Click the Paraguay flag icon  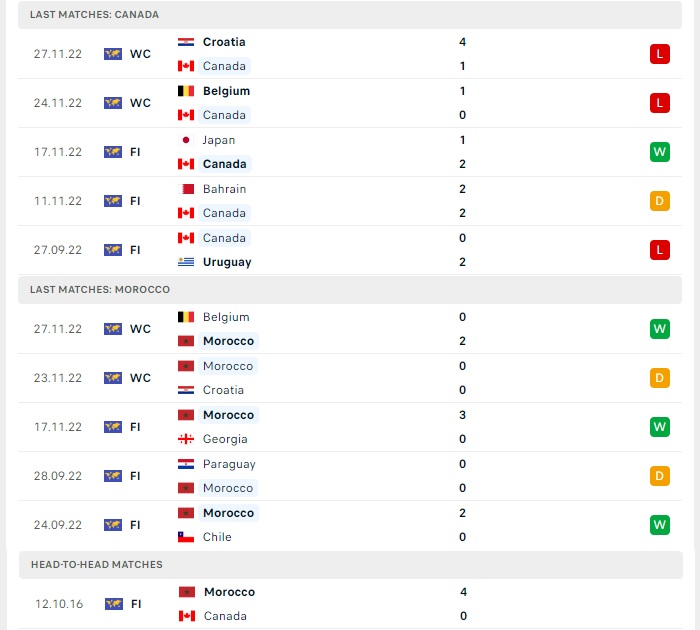coord(186,464)
